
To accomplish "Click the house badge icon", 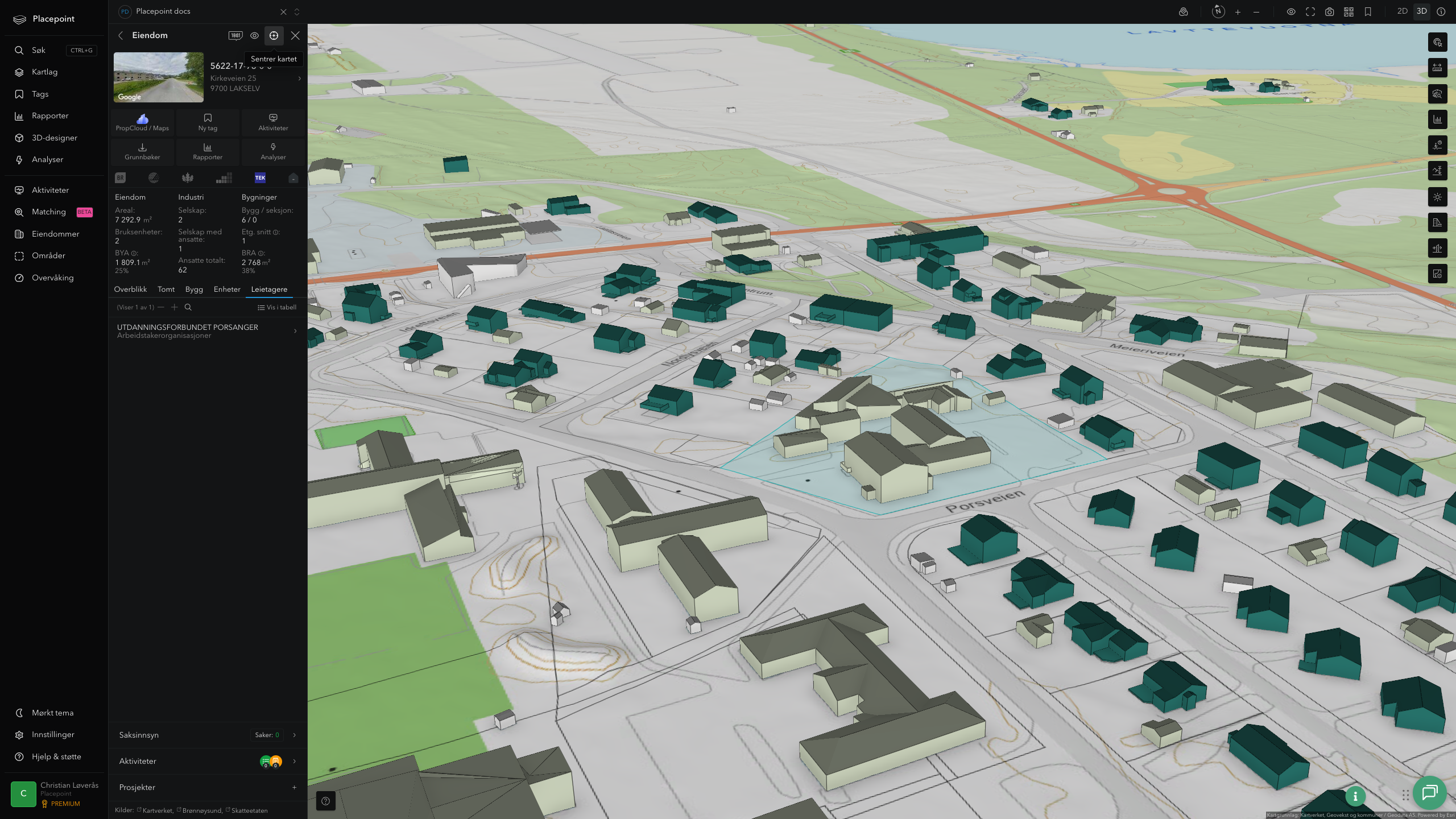I will pyautogui.click(x=293, y=178).
